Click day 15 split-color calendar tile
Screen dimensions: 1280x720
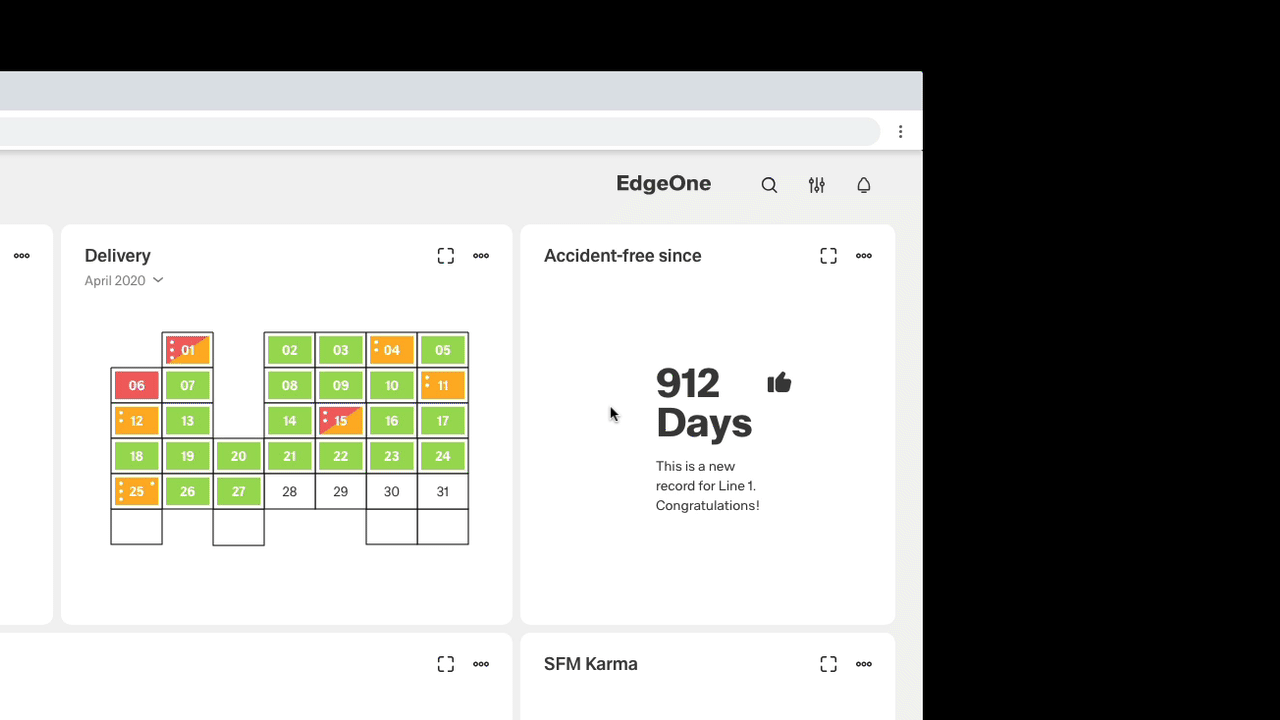point(341,421)
